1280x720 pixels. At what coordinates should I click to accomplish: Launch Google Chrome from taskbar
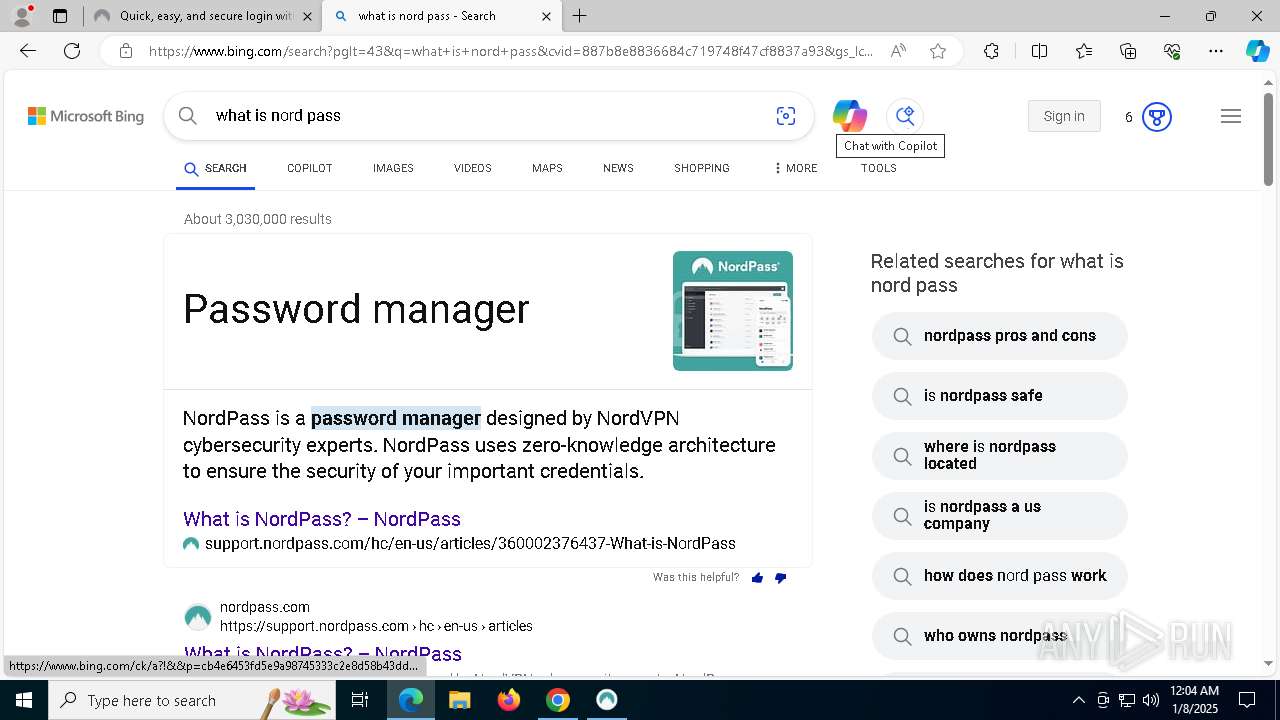pyautogui.click(x=558, y=700)
